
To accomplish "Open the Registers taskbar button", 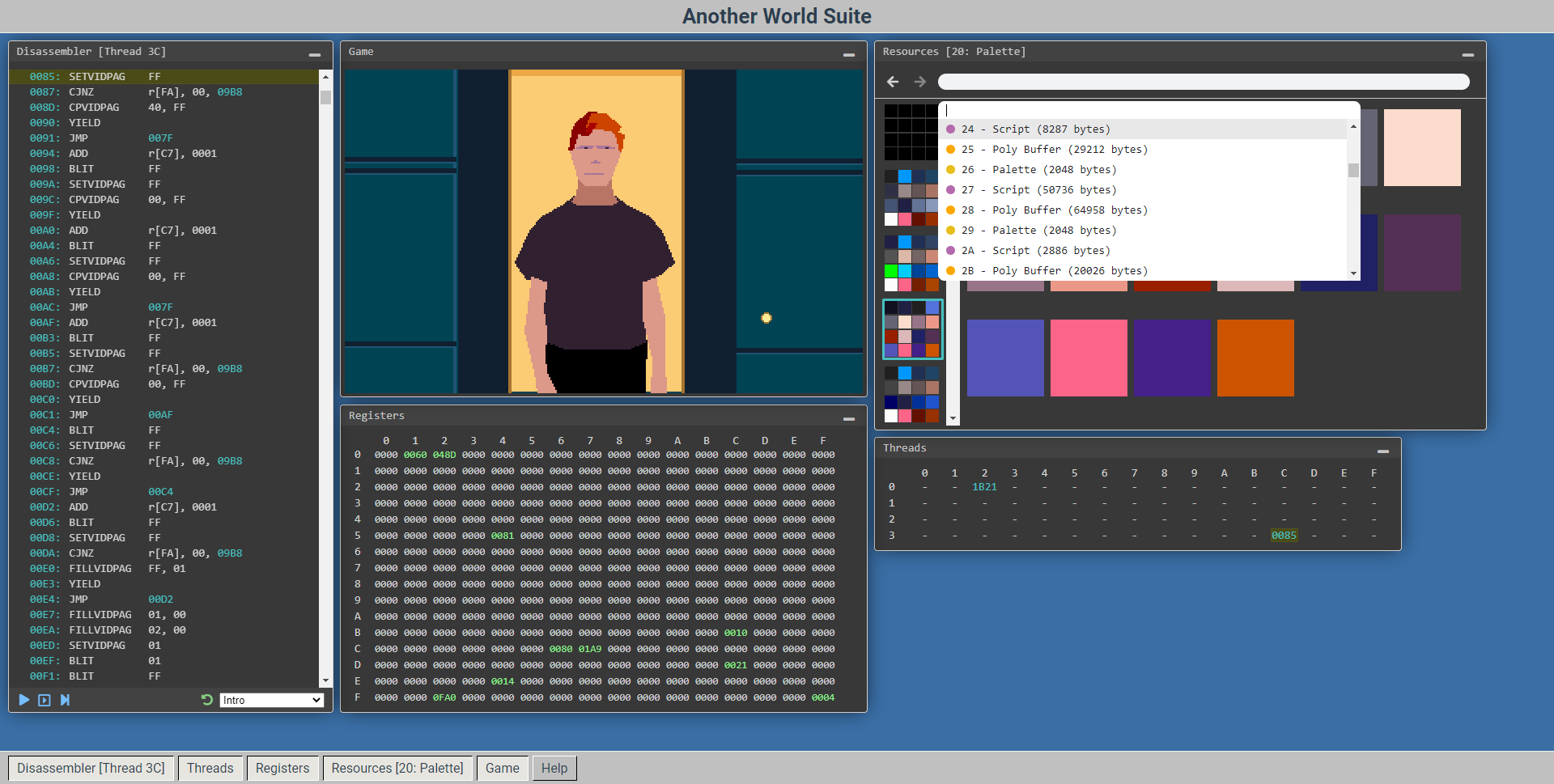I will [x=282, y=768].
